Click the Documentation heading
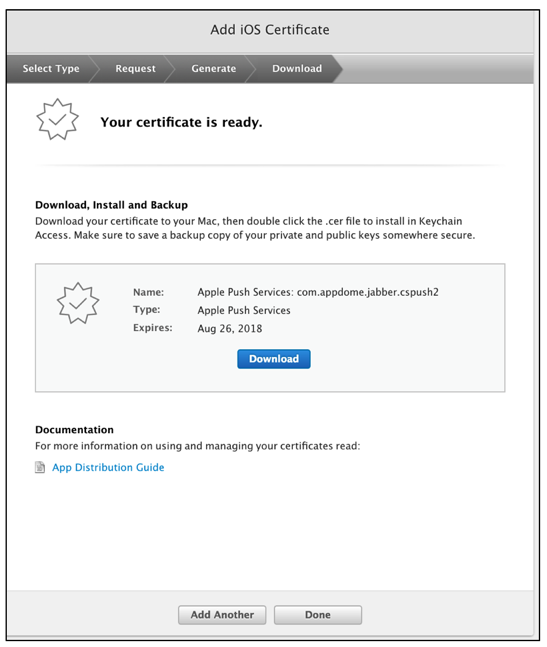Viewport: 547px width, 647px height. click(x=74, y=430)
